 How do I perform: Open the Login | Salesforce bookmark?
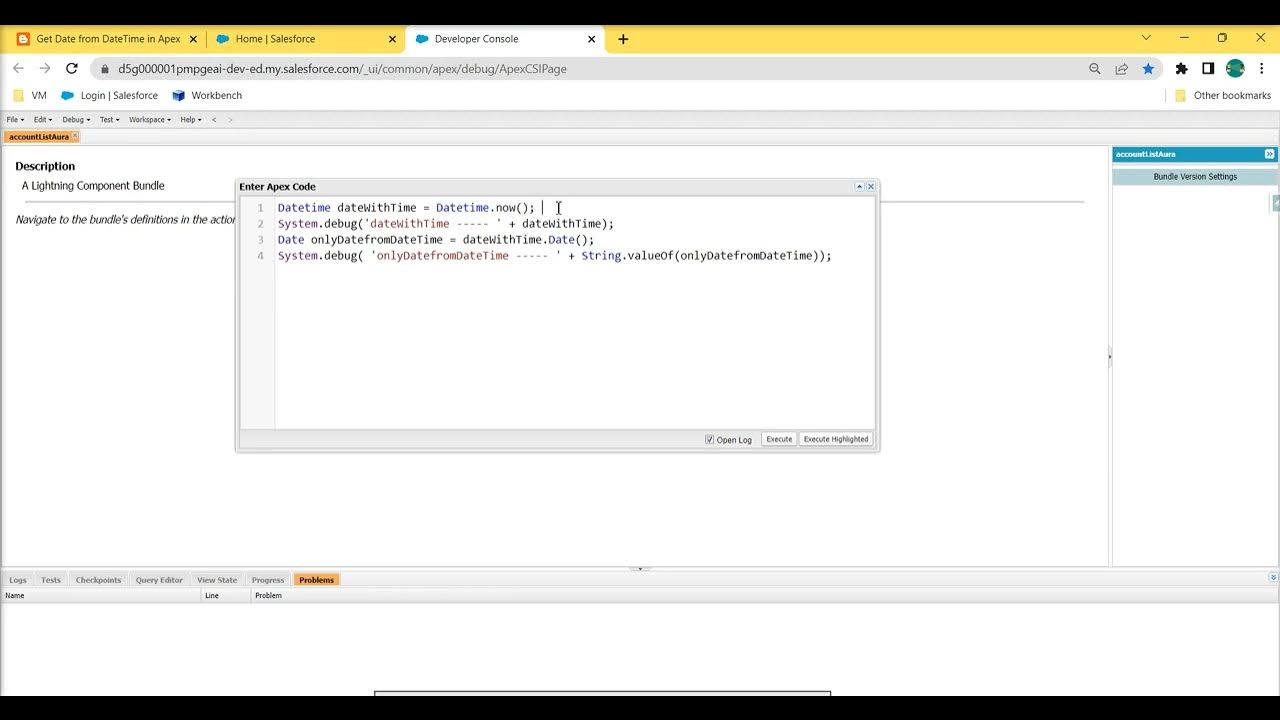tap(109, 95)
